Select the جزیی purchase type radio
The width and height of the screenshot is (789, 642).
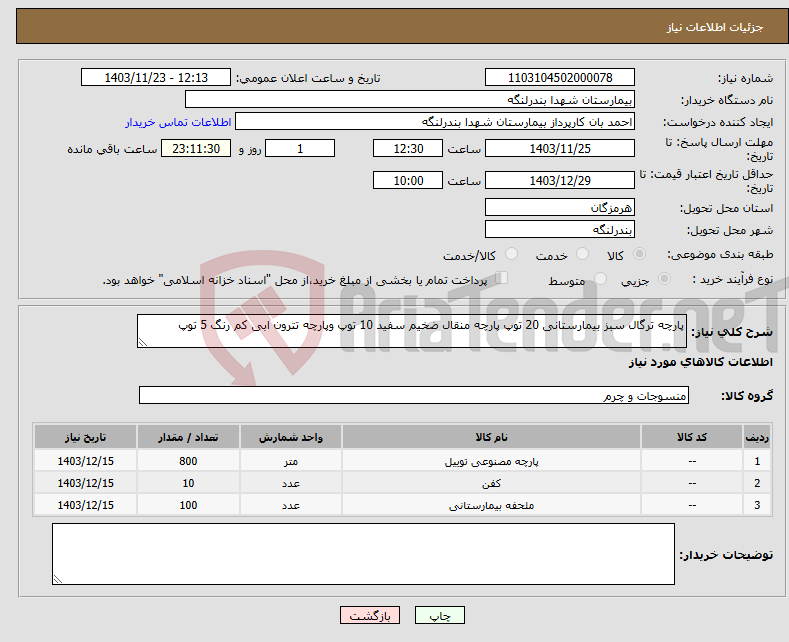coord(664,279)
